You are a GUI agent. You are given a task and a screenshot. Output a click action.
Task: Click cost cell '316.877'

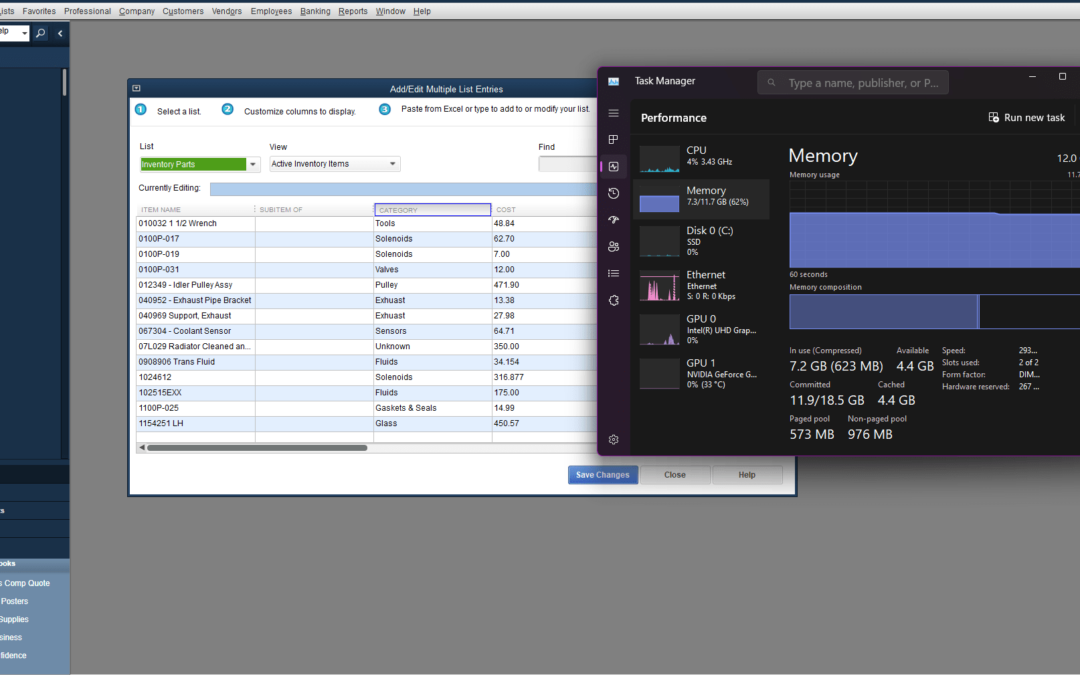pyautogui.click(x=544, y=377)
